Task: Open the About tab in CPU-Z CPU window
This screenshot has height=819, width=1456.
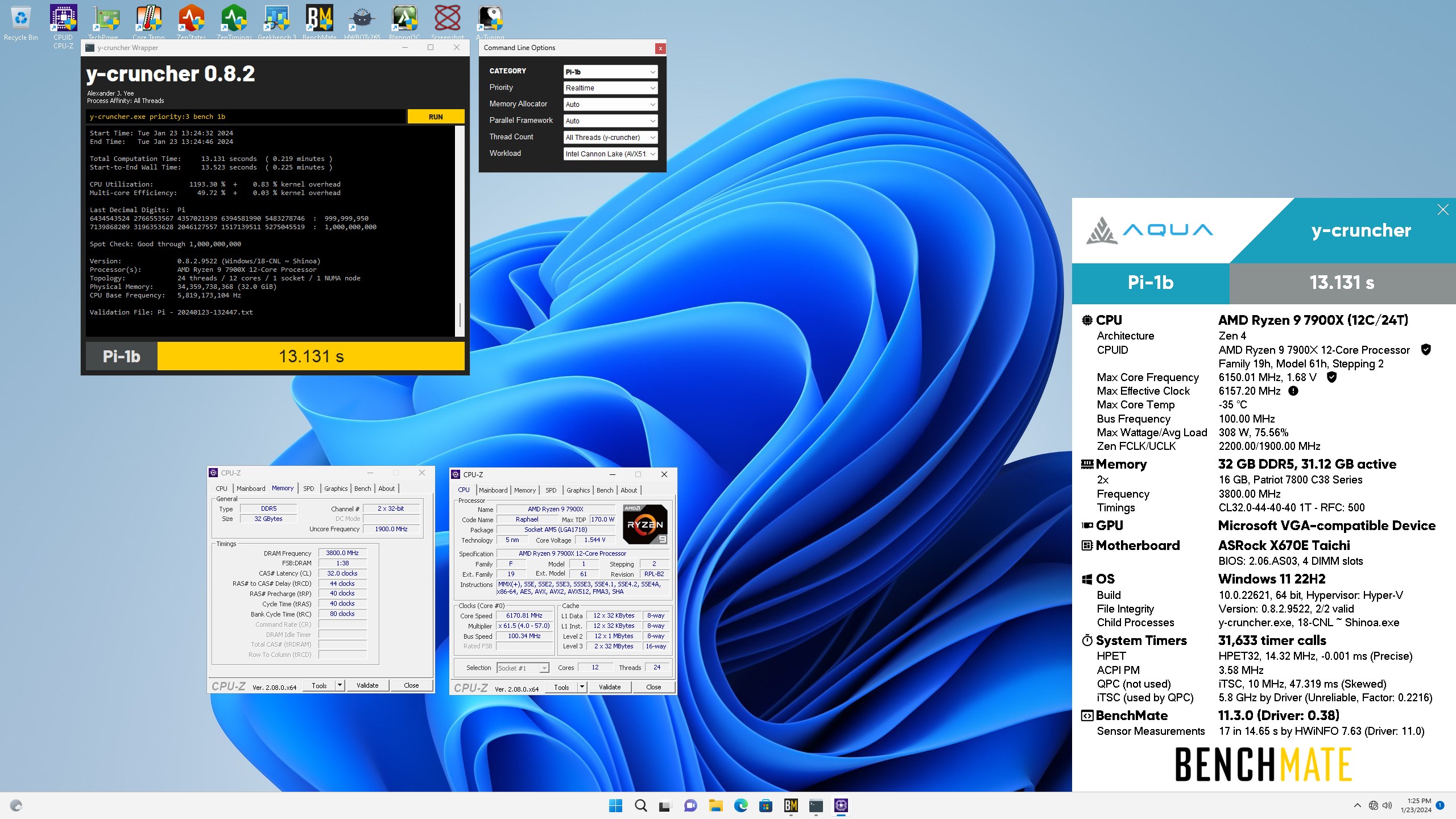Action: tap(628, 490)
